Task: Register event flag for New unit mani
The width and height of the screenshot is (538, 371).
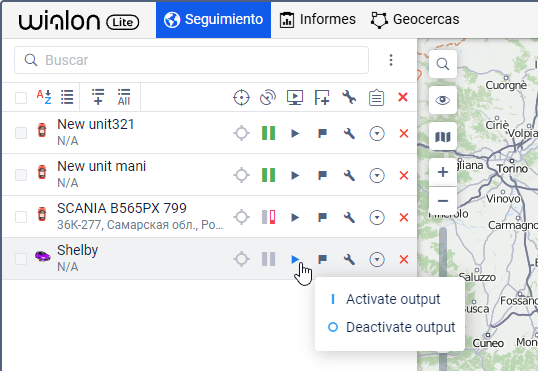Action: point(322,175)
